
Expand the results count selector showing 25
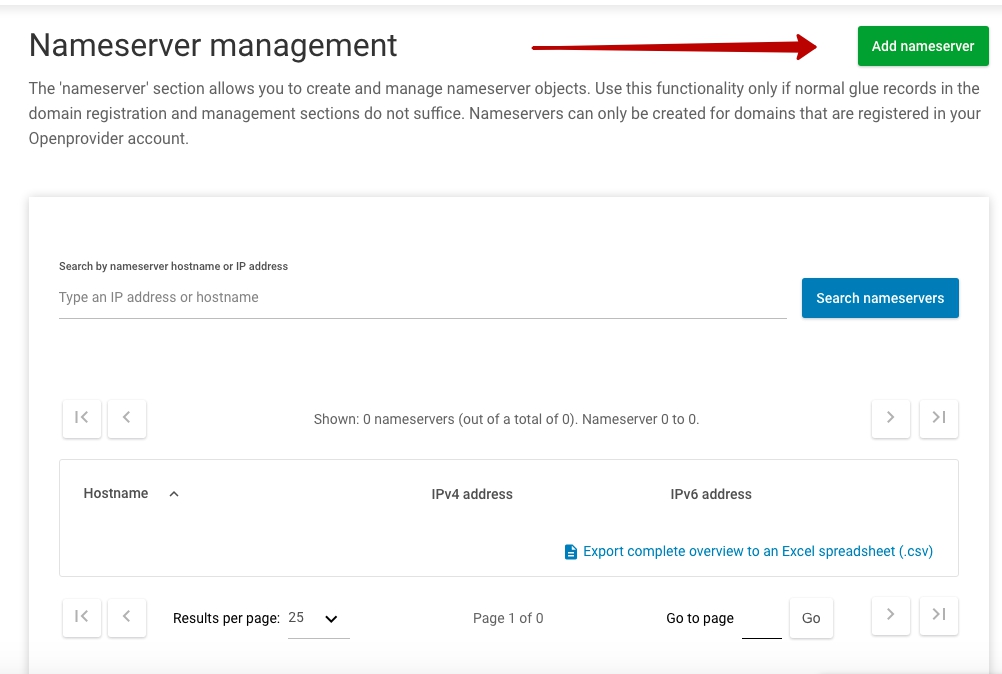point(317,617)
